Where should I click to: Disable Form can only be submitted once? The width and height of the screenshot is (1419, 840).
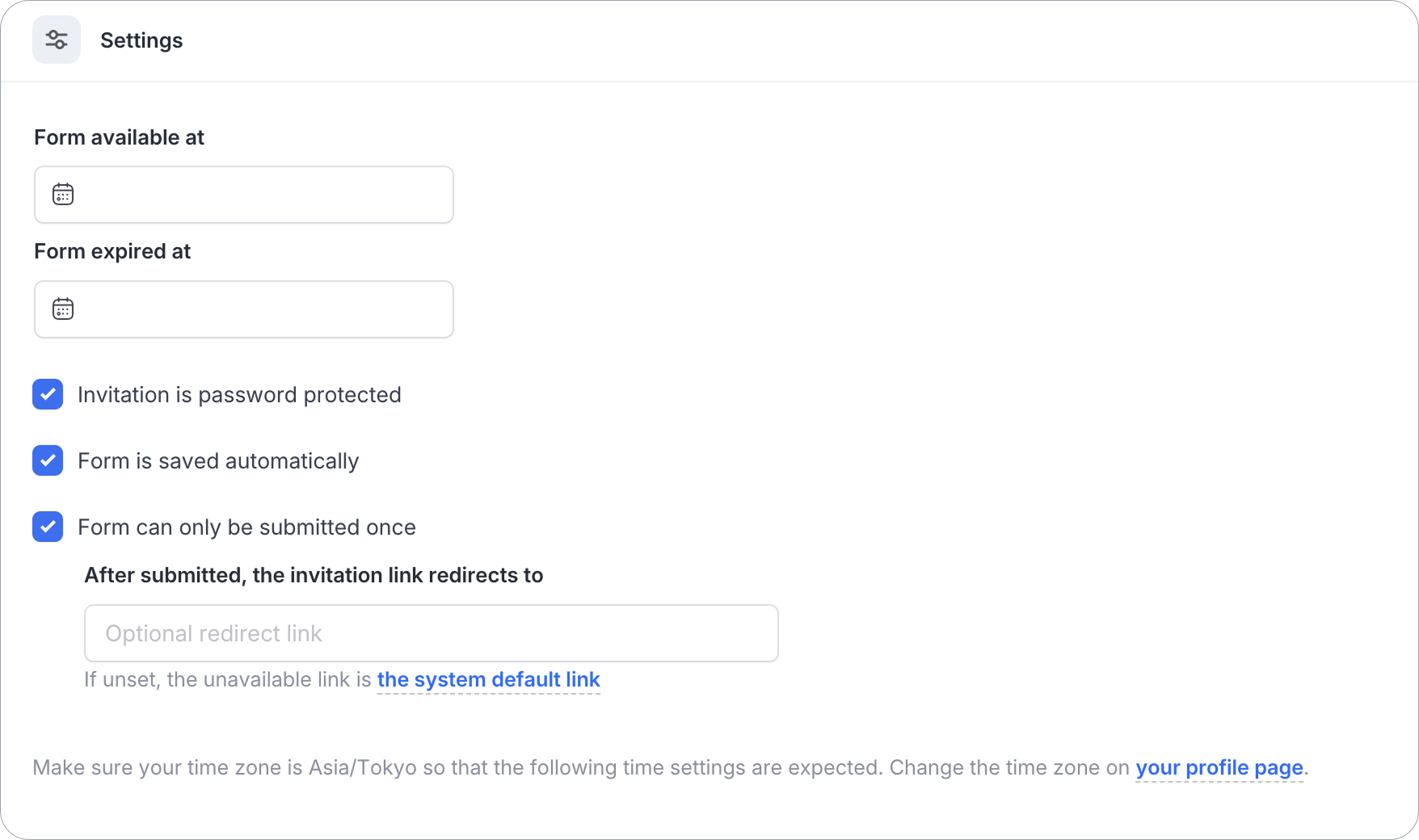[x=48, y=527]
